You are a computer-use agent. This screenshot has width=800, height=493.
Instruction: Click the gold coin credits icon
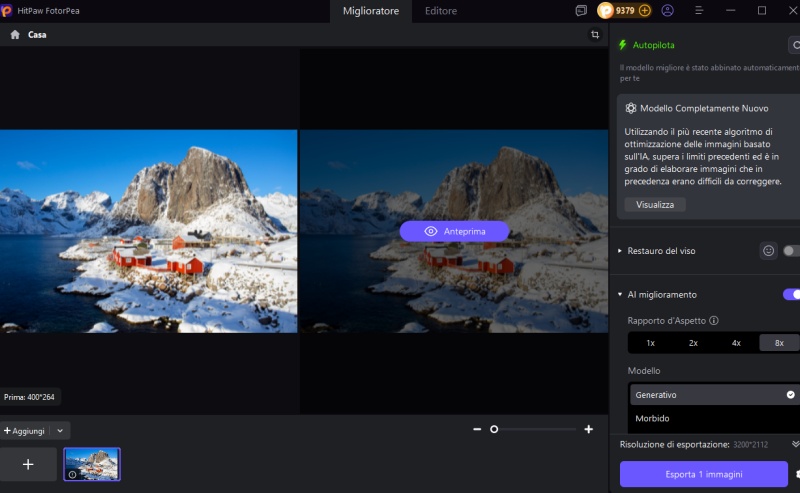point(605,11)
